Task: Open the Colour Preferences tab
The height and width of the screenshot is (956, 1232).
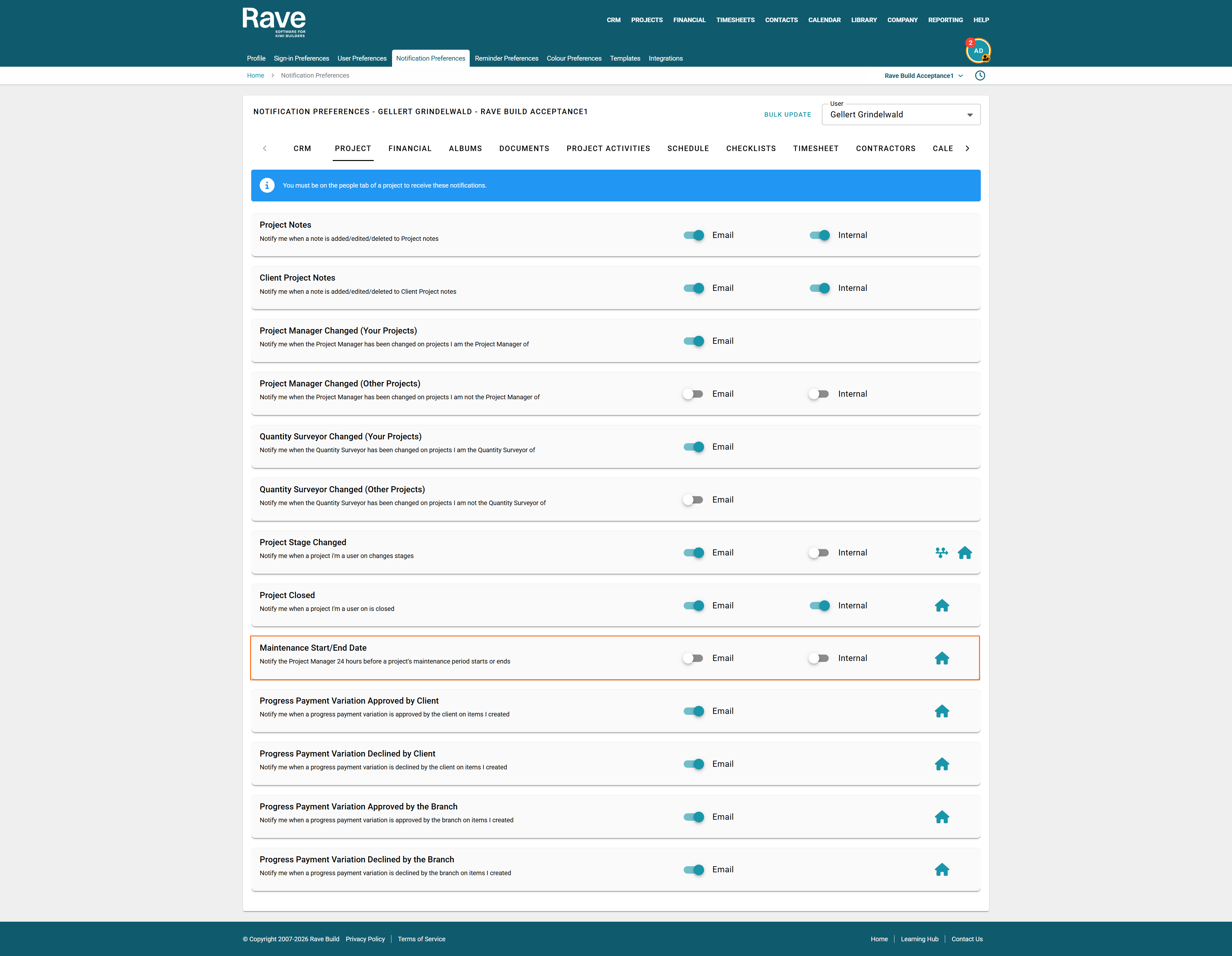Action: coord(574,58)
